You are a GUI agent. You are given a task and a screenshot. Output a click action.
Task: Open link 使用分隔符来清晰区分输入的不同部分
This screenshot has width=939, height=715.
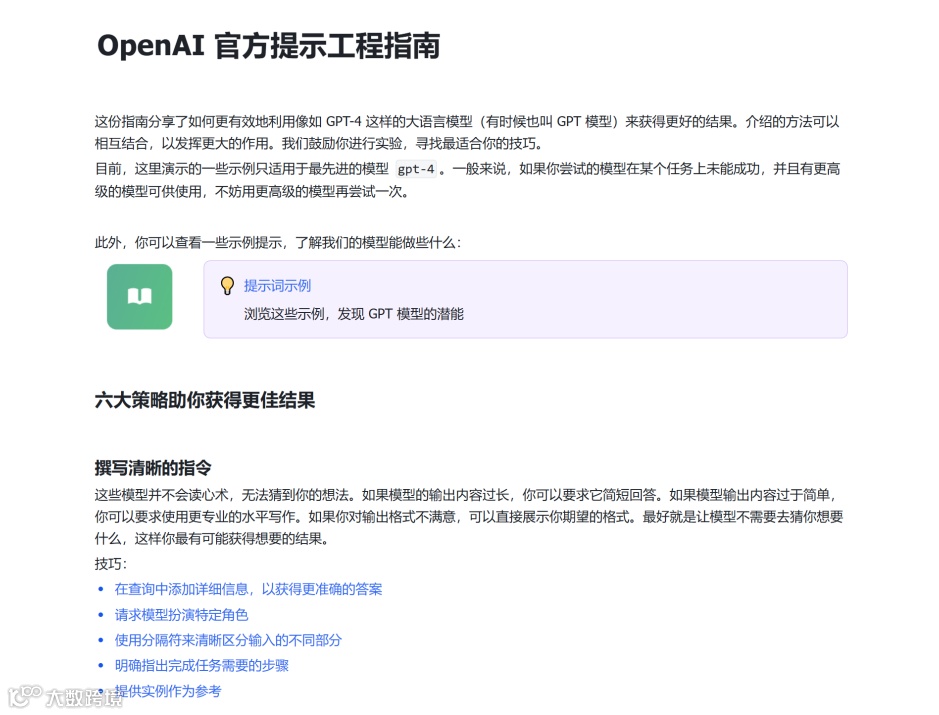228,640
